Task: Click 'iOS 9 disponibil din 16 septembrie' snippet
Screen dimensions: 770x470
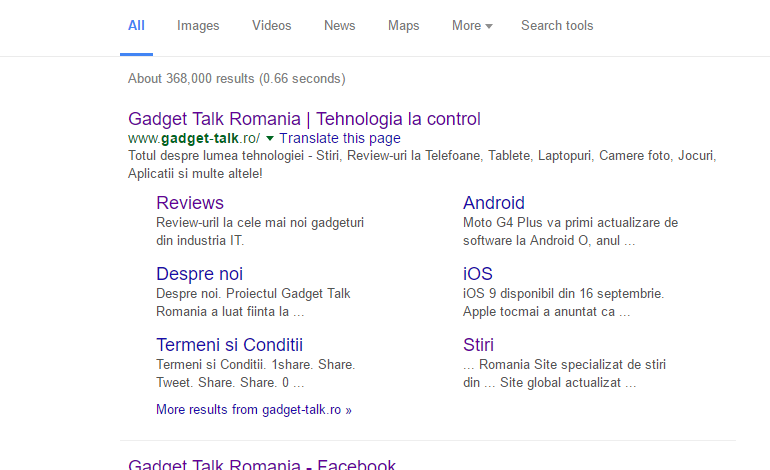Action: (563, 303)
